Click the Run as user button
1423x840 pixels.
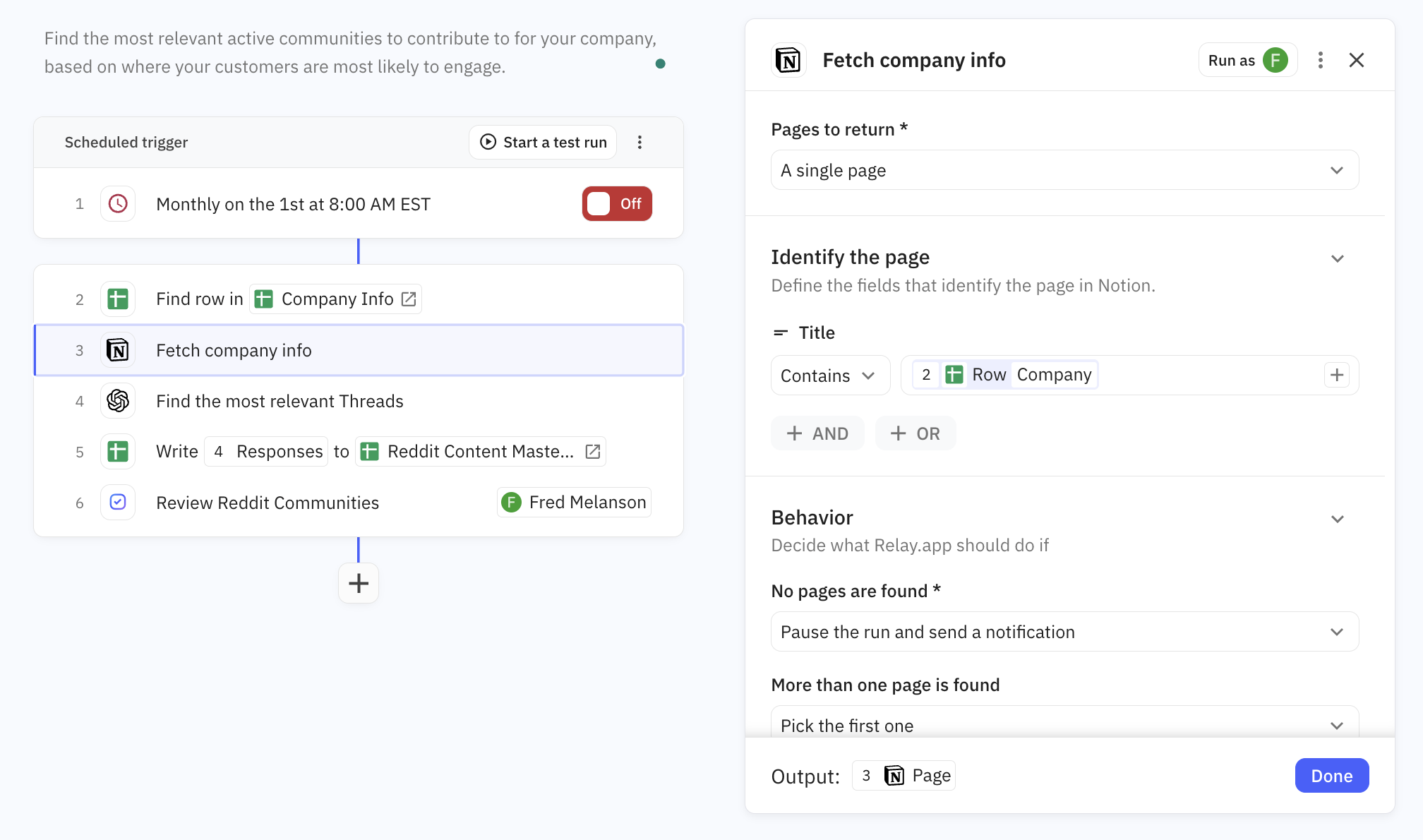click(x=1247, y=61)
